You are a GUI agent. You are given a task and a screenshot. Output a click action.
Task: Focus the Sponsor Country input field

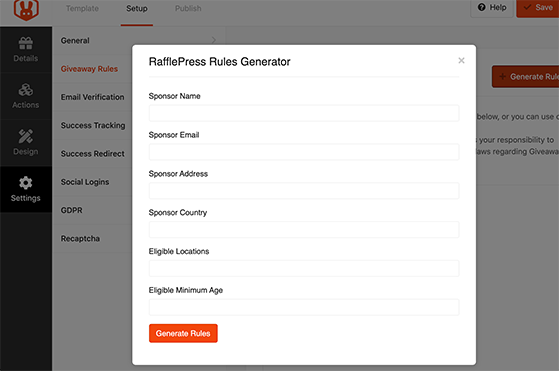pyautogui.click(x=304, y=230)
